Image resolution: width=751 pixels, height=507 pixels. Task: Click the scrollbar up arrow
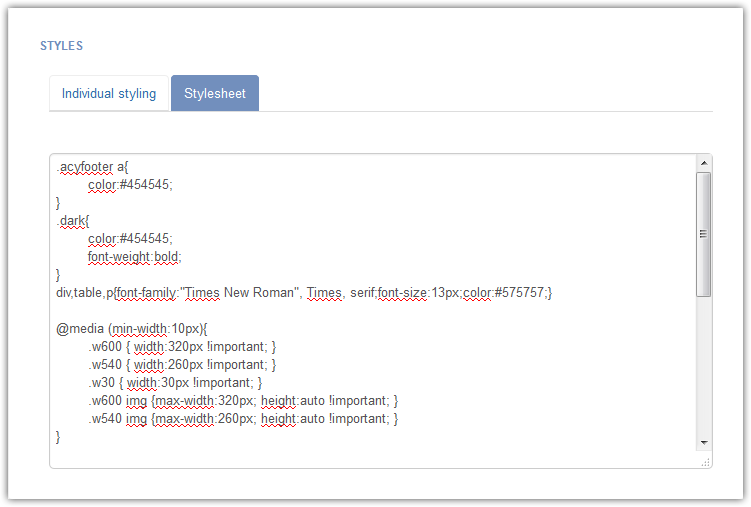pyautogui.click(x=704, y=163)
